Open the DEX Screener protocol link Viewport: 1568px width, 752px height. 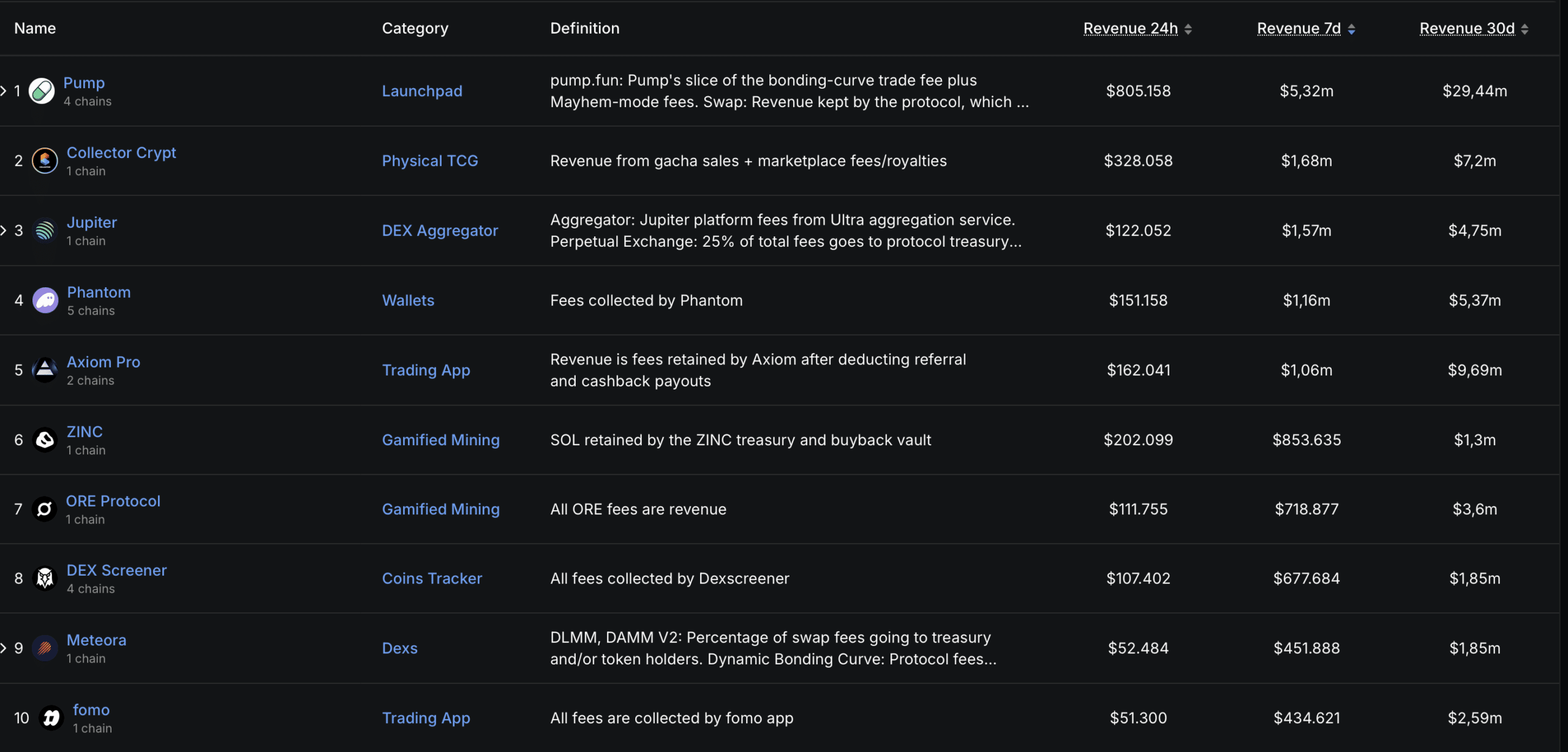pyautogui.click(x=116, y=570)
